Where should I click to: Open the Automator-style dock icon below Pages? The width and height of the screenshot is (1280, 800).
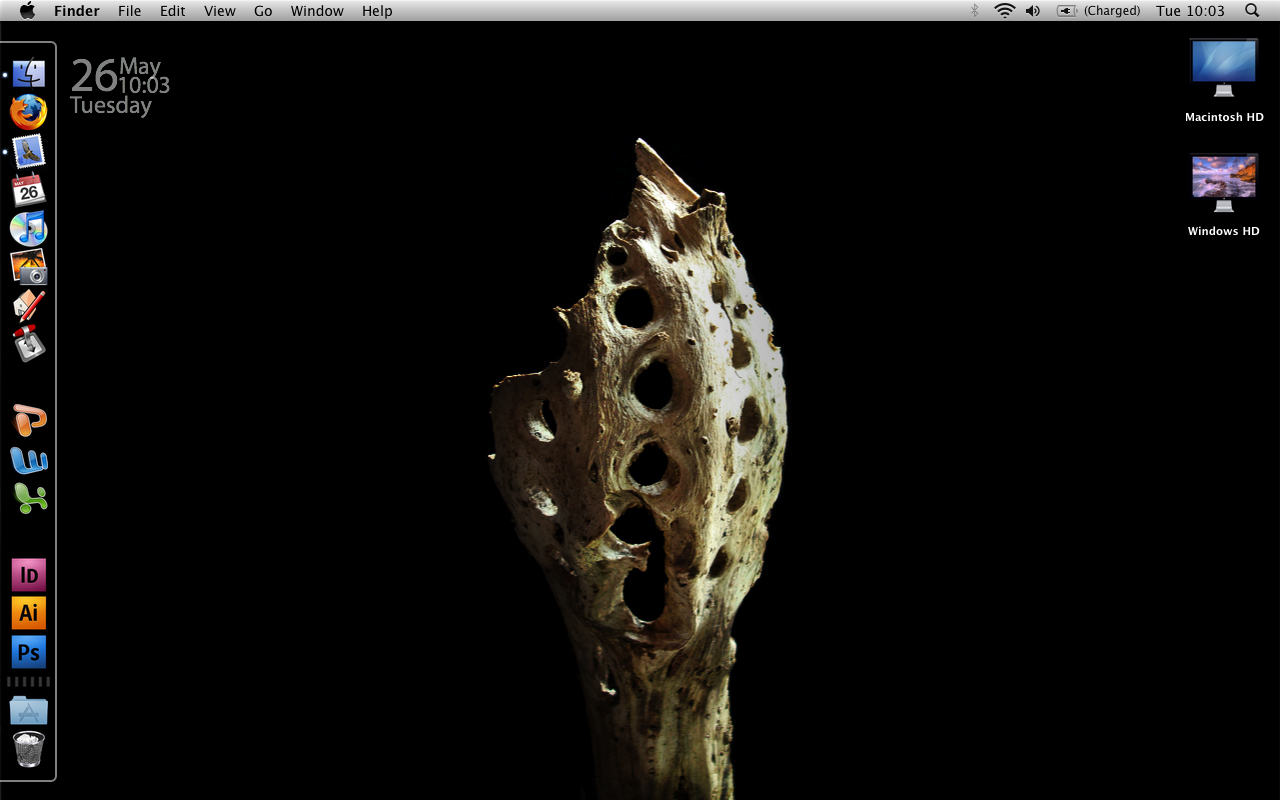(29, 343)
